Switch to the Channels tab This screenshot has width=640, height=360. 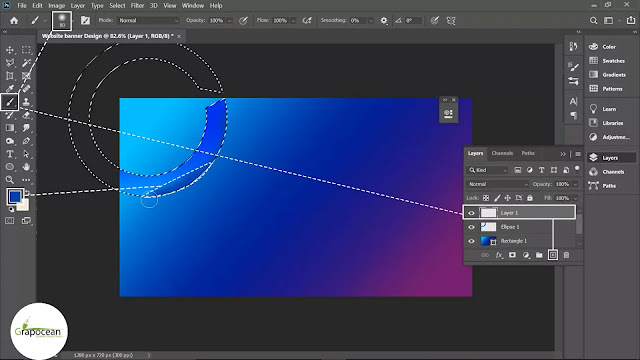[x=502, y=153]
